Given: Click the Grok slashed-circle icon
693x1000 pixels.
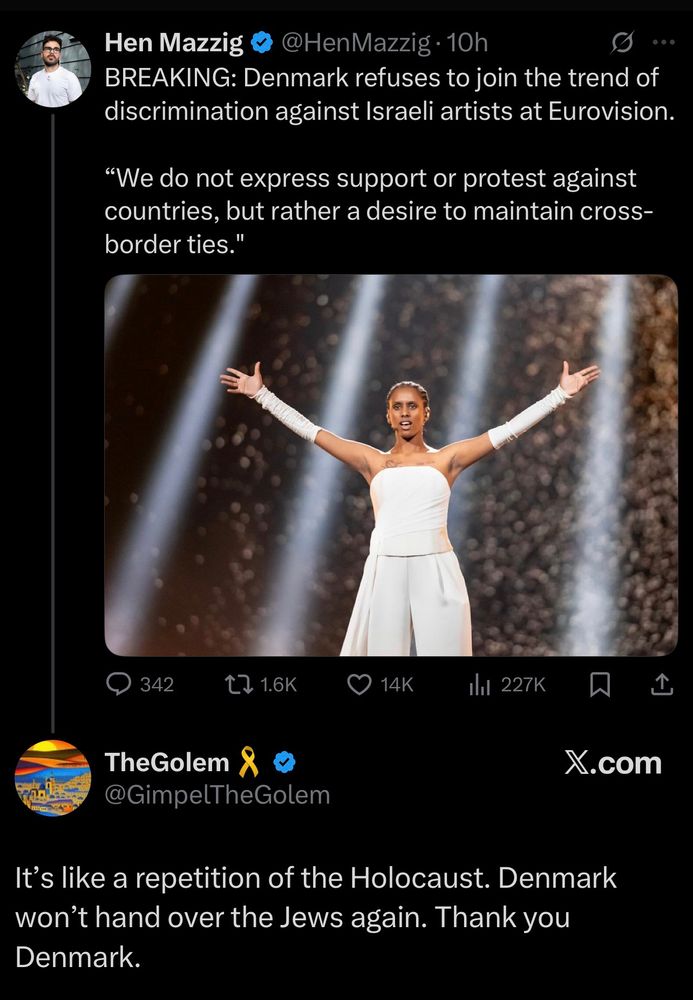Looking at the screenshot, I should point(622,43).
